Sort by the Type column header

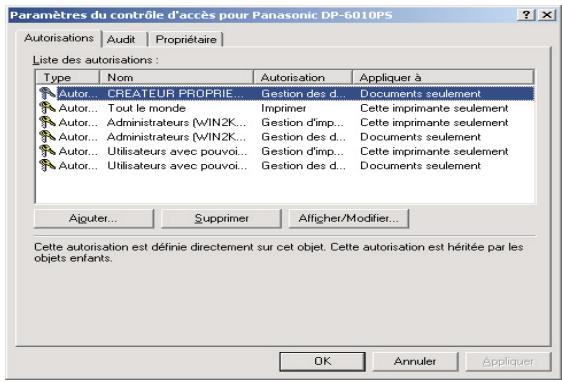67,77
